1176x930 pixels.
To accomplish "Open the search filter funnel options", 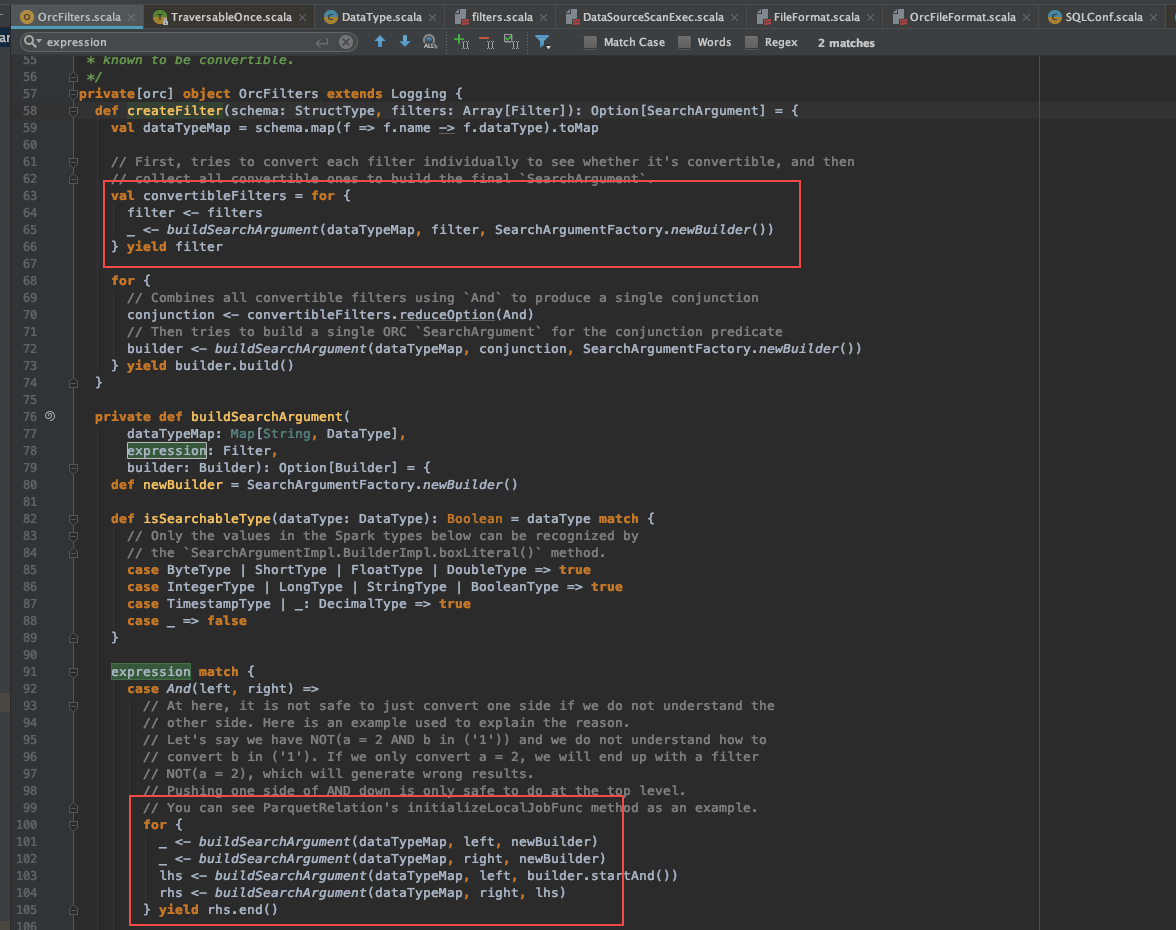I will 542,42.
